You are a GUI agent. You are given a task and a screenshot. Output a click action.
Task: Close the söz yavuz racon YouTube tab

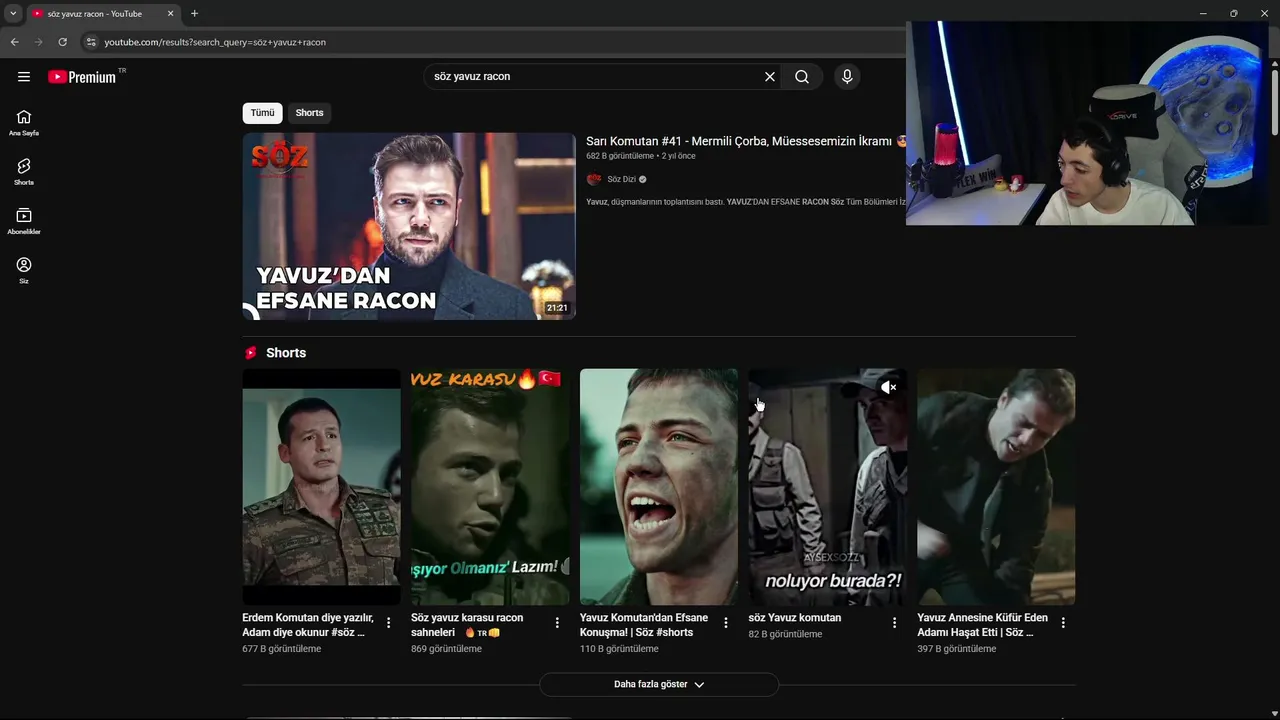pos(170,13)
